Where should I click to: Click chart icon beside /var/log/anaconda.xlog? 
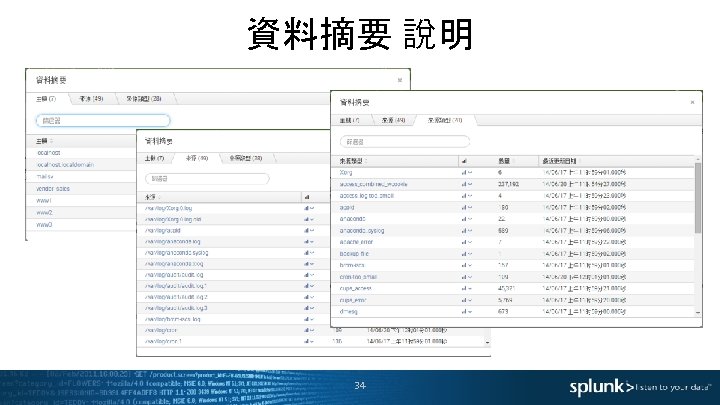pyautogui.click(x=309, y=264)
